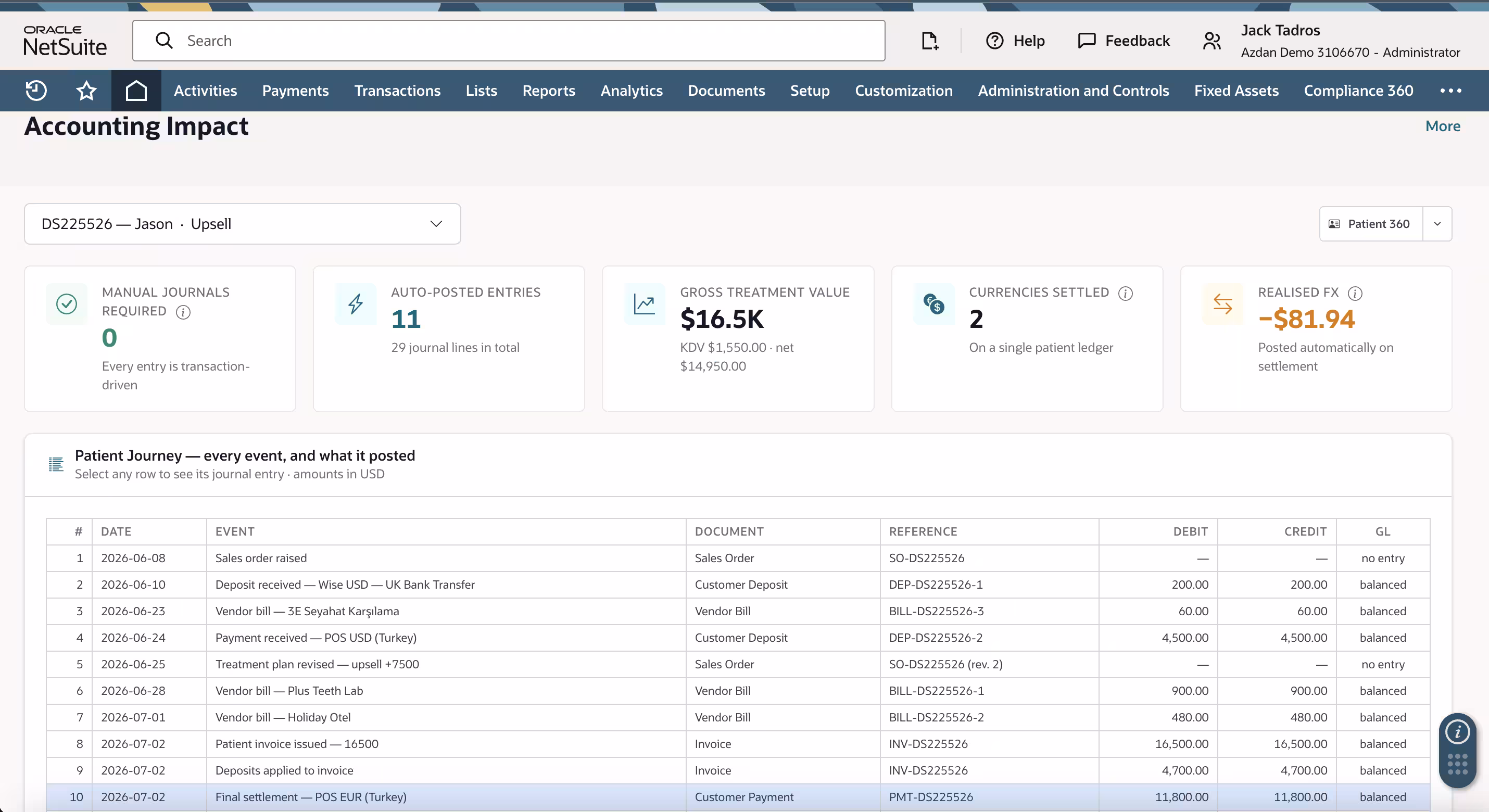The image size is (1489, 812).
Task: Click the Create New document icon
Action: click(x=929, y=41)
